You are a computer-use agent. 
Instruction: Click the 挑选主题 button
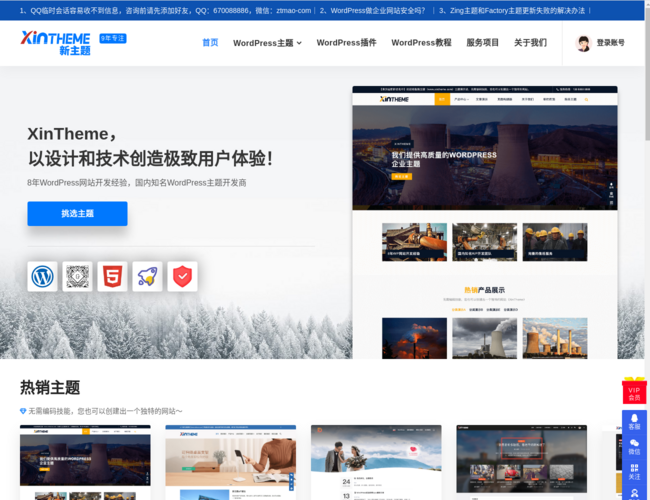click(78, 214)
